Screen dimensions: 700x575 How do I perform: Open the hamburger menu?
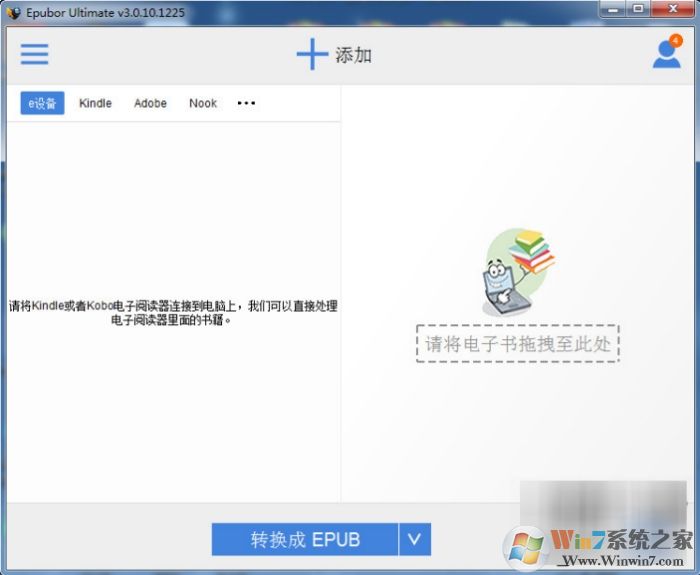pos(34,54)
